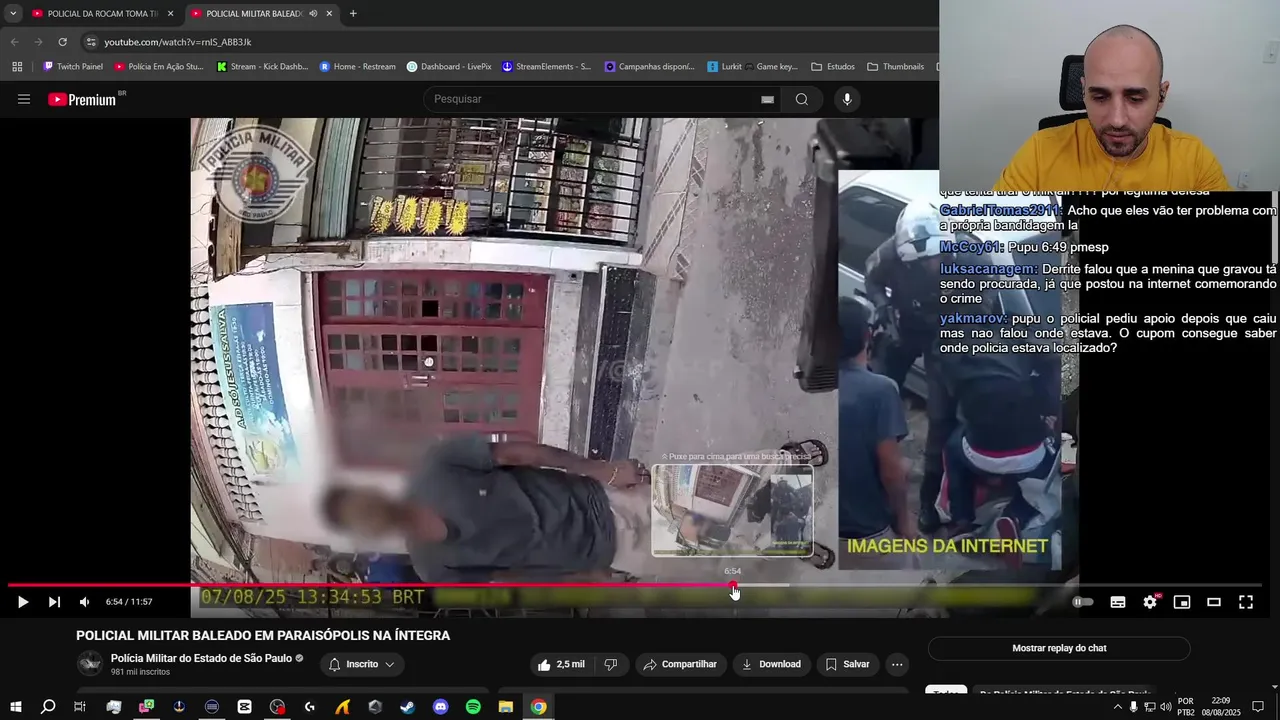Open Discord from the taskbar
1280x720 pixels.
[x=441, y=707]
